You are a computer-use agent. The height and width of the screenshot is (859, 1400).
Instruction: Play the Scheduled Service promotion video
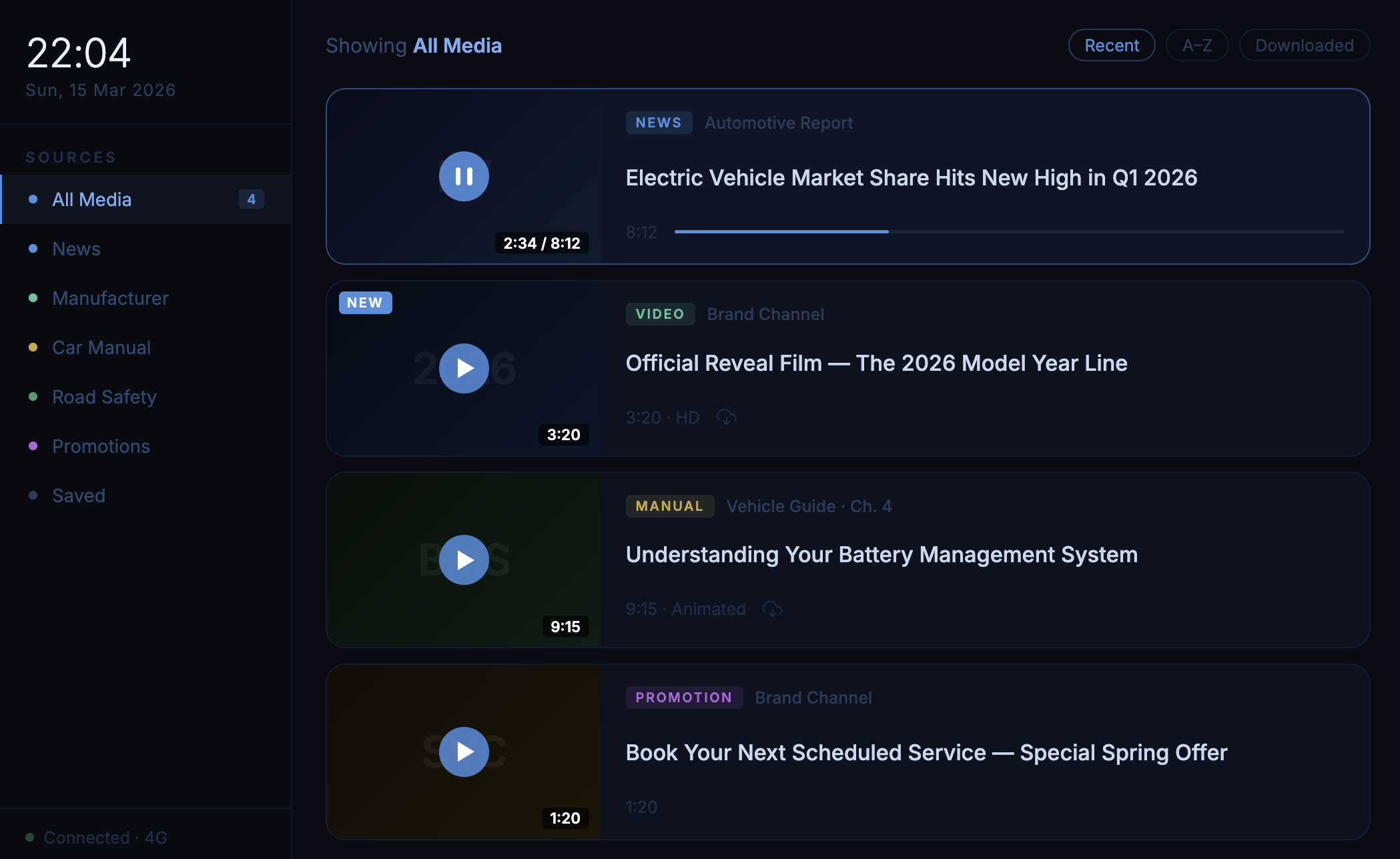click(x=464, y=752)
